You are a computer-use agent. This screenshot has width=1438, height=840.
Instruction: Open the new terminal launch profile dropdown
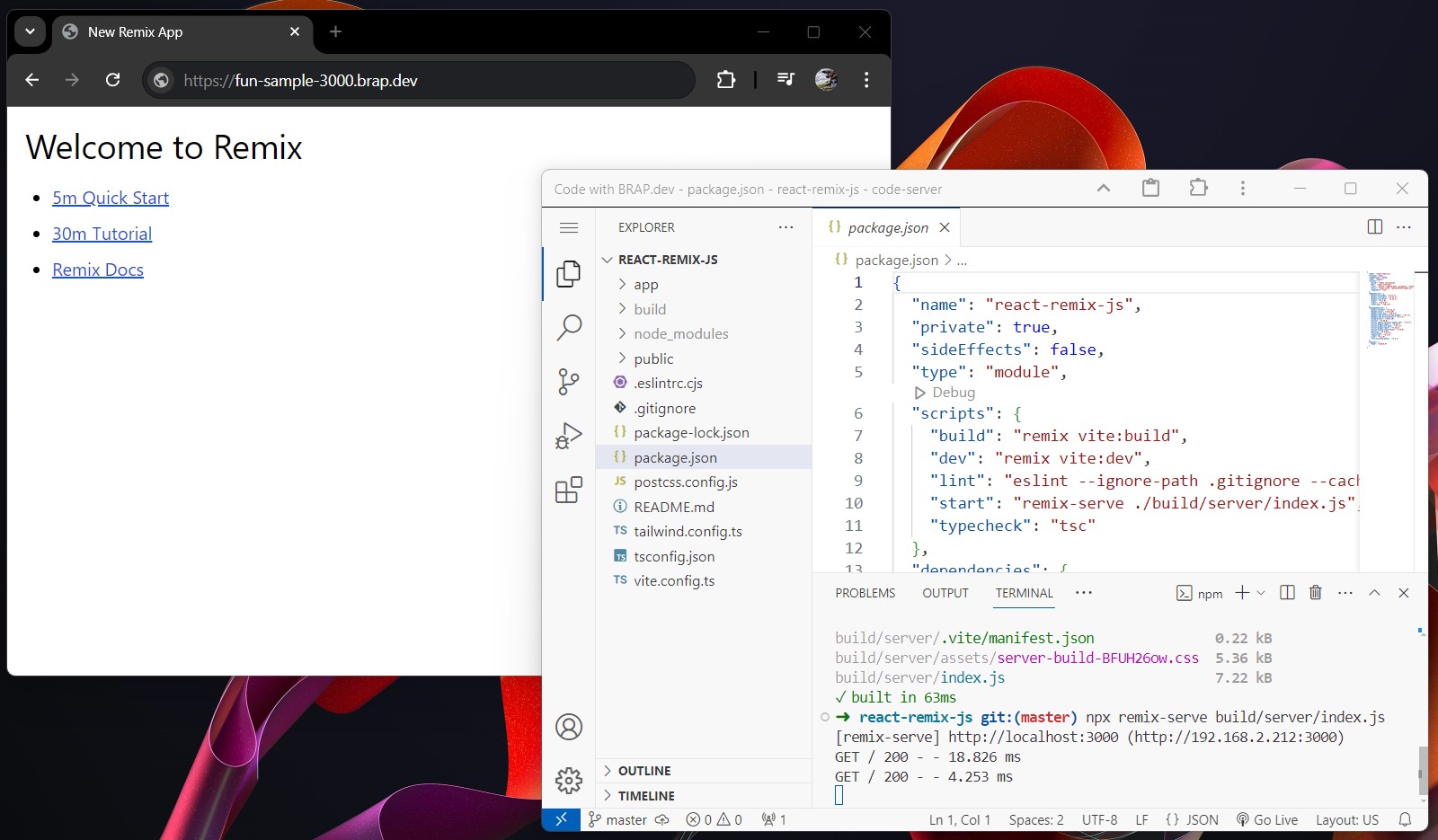[1261, 593]
